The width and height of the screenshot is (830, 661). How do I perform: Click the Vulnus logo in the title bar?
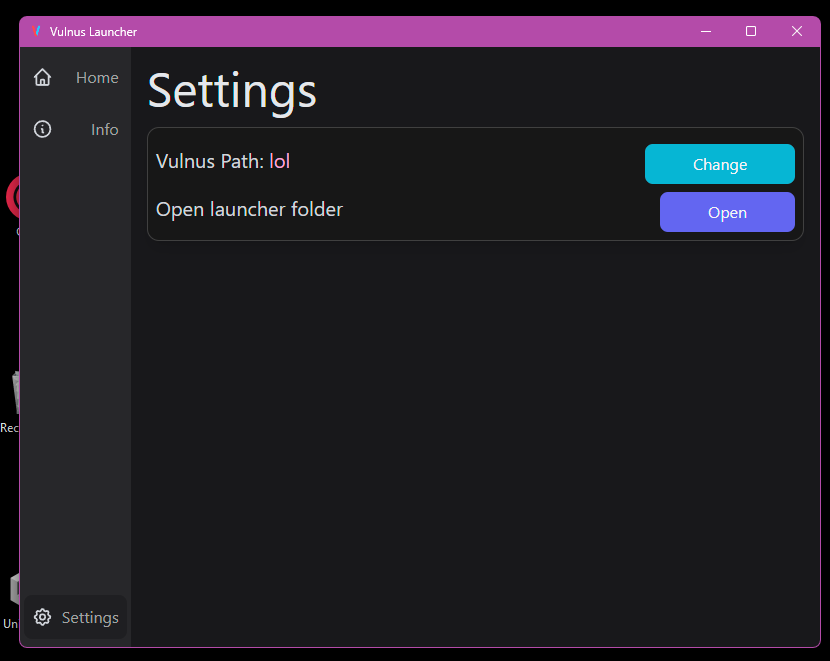(36, 31)
